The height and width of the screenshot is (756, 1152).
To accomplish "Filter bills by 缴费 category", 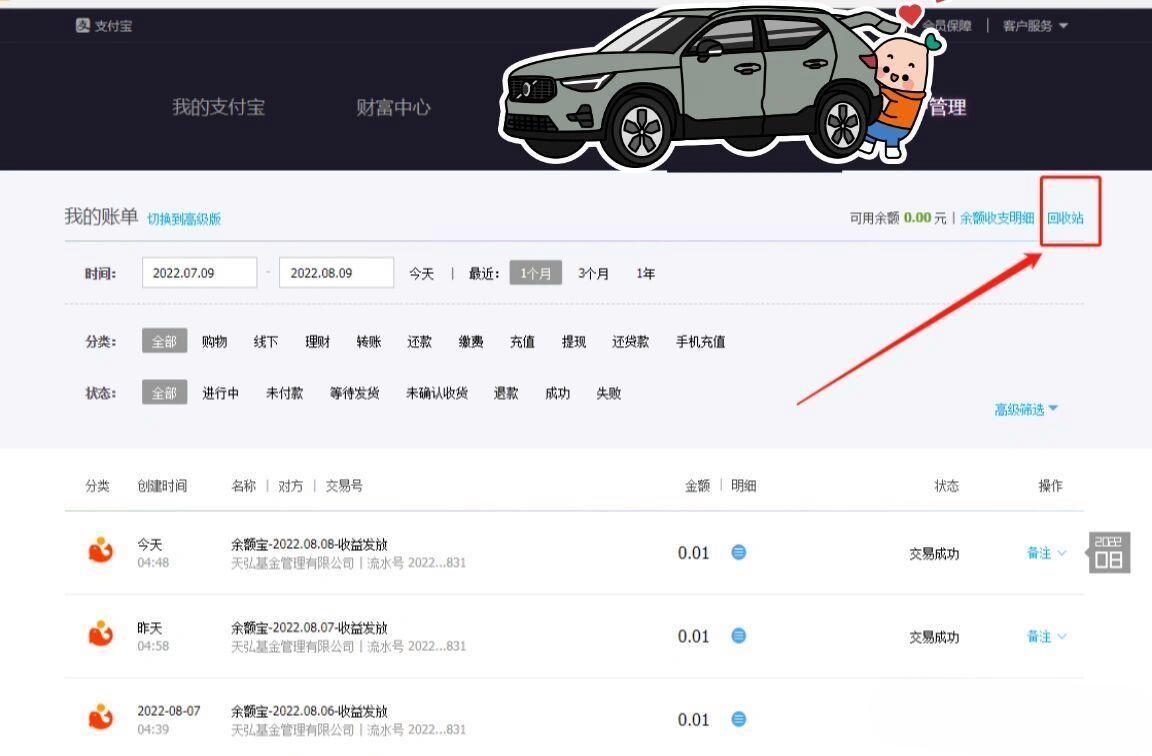I will click(x=471, y=342).
